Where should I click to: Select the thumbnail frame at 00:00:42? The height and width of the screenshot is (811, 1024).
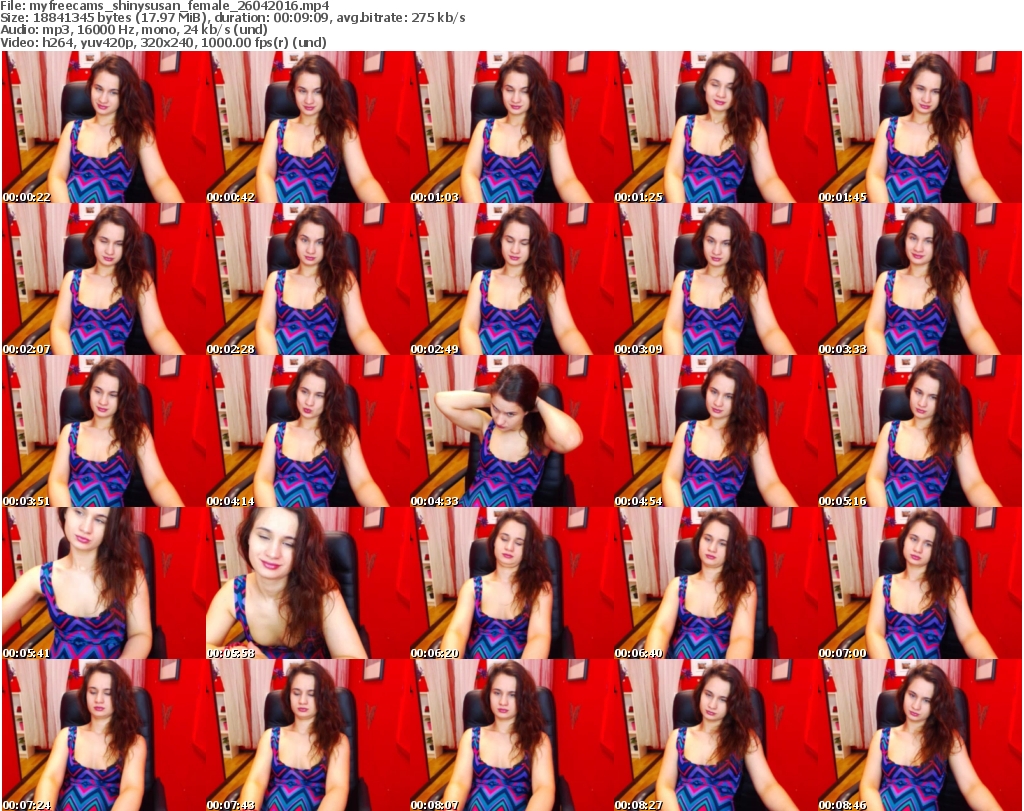pos(308,127)
